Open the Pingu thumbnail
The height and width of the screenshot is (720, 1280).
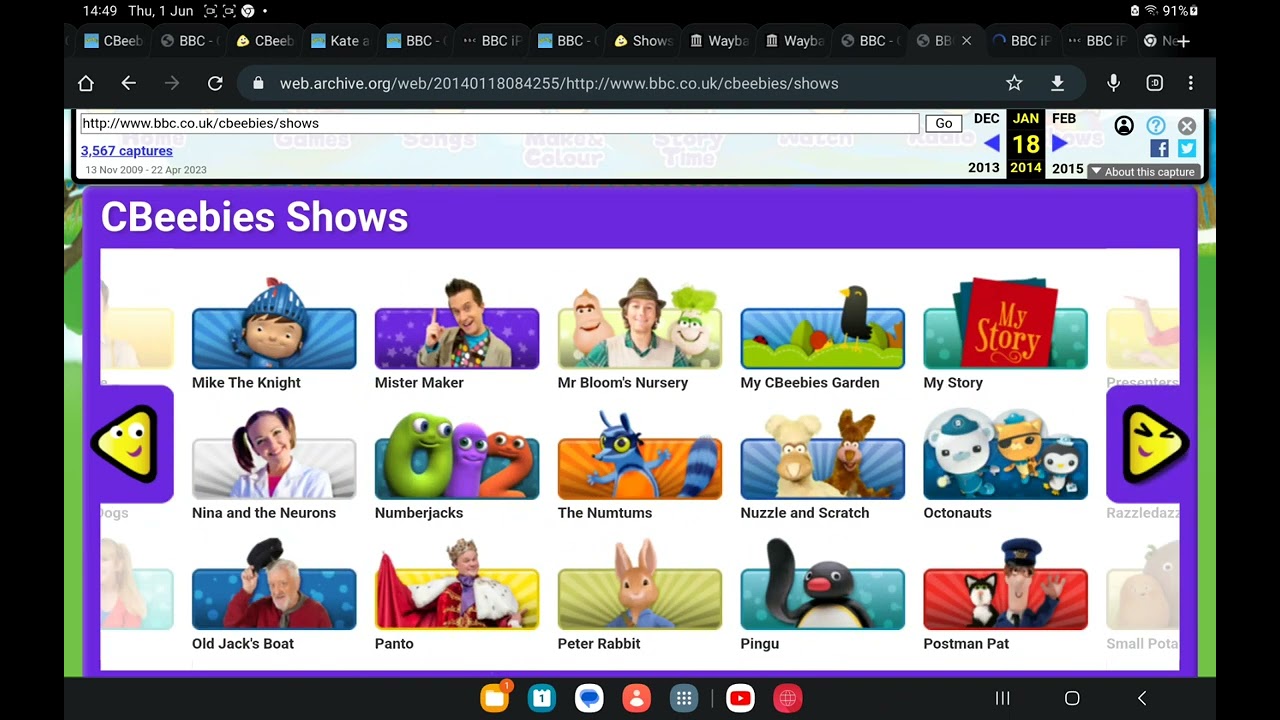pyautogui.click(x=822, y=585)
